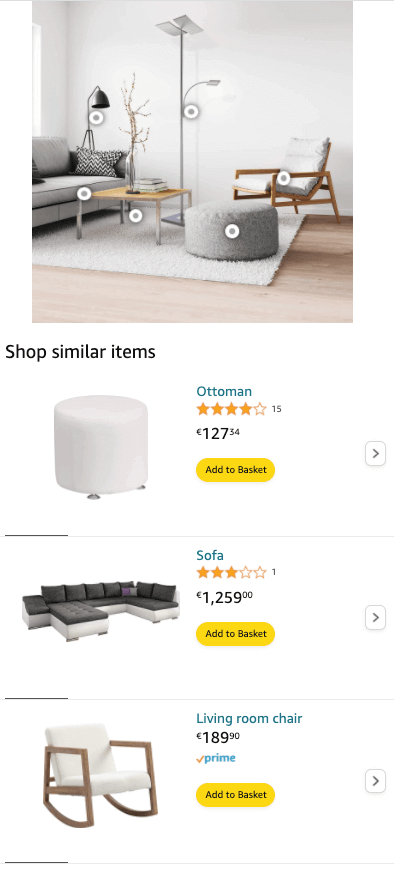
Task: Add the Sofa to basket
Action: tap(235, 633)
